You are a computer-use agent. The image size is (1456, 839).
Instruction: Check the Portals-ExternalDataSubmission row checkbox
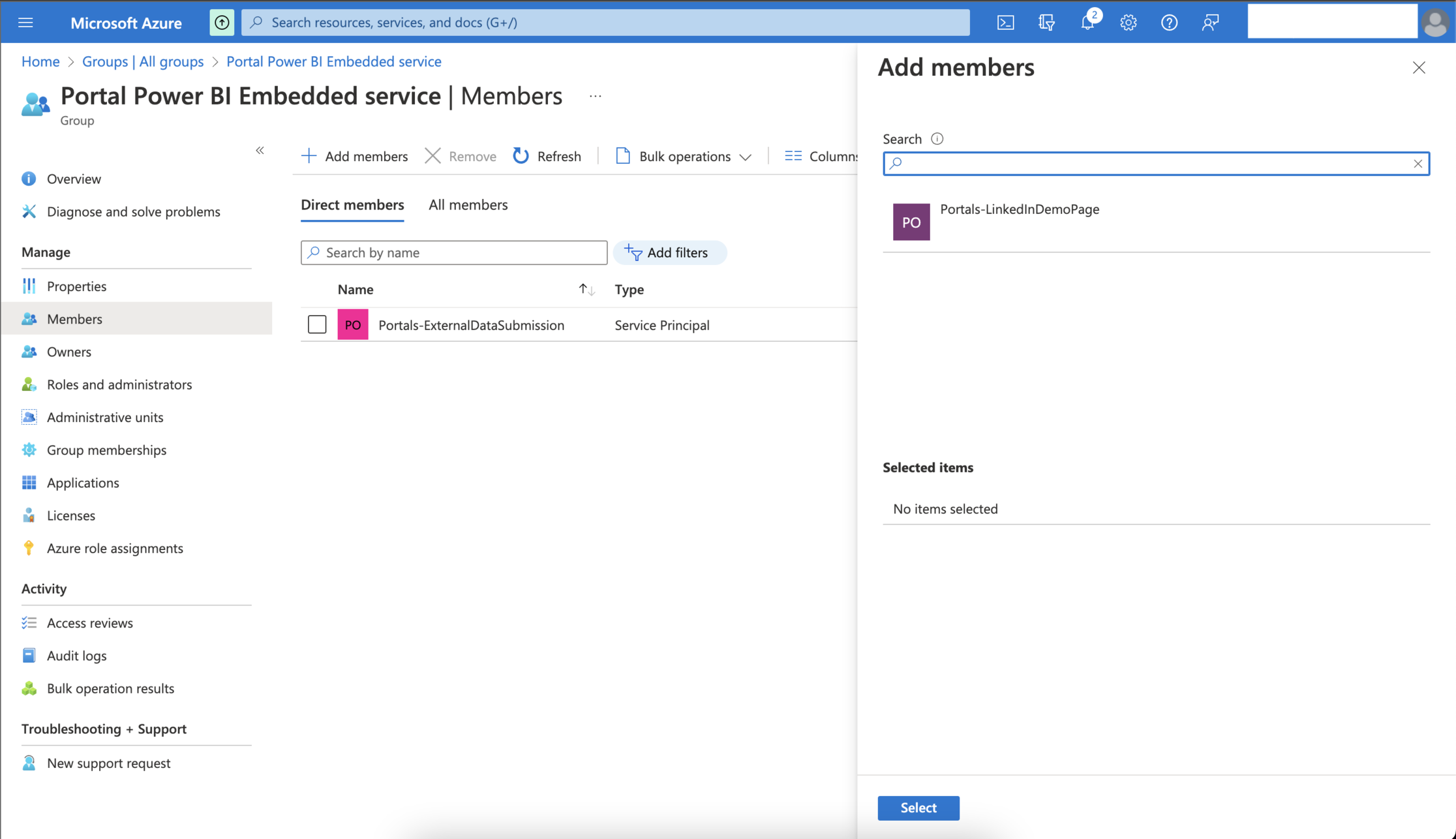[317, 324]
